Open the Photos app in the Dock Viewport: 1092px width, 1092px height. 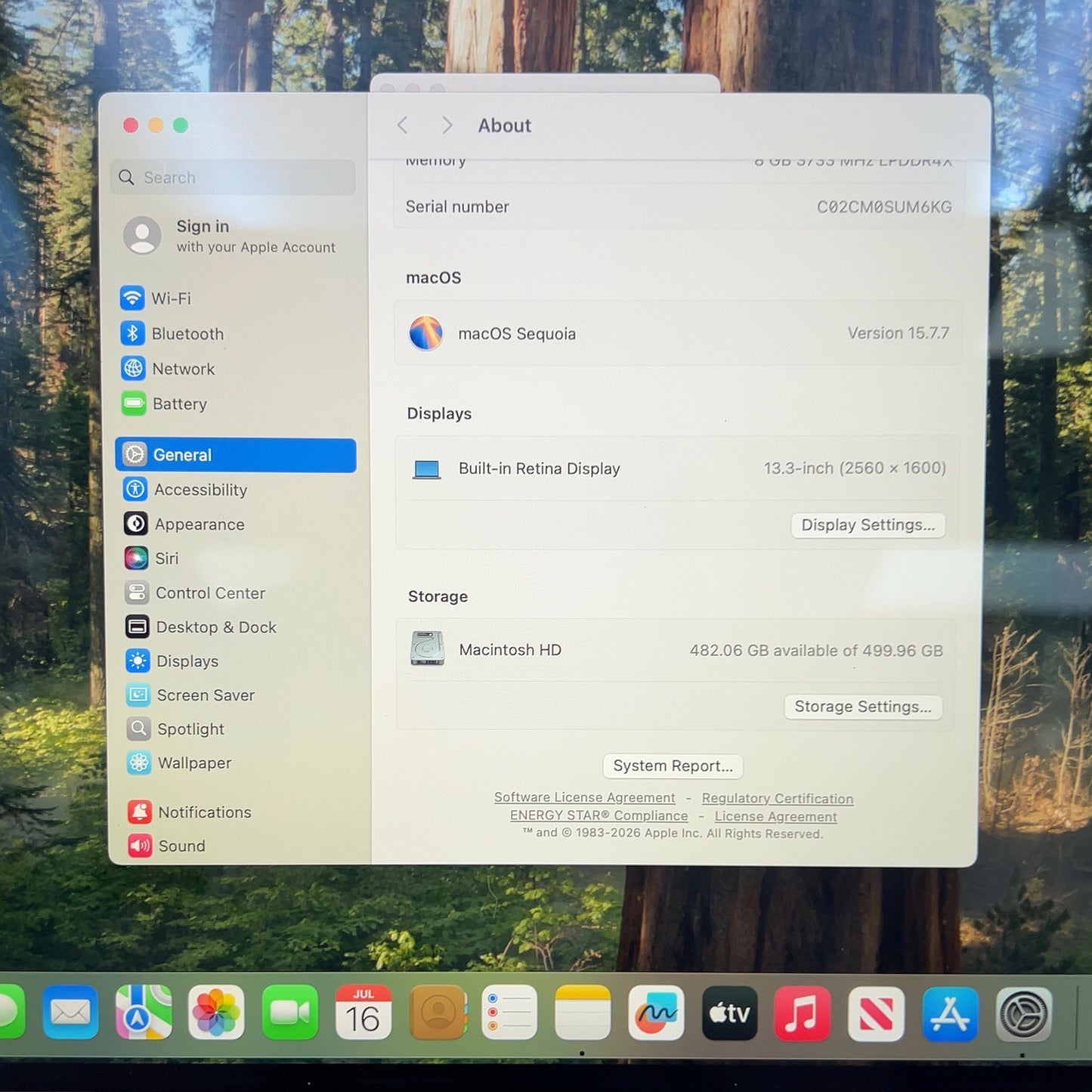coord(216,1012)
